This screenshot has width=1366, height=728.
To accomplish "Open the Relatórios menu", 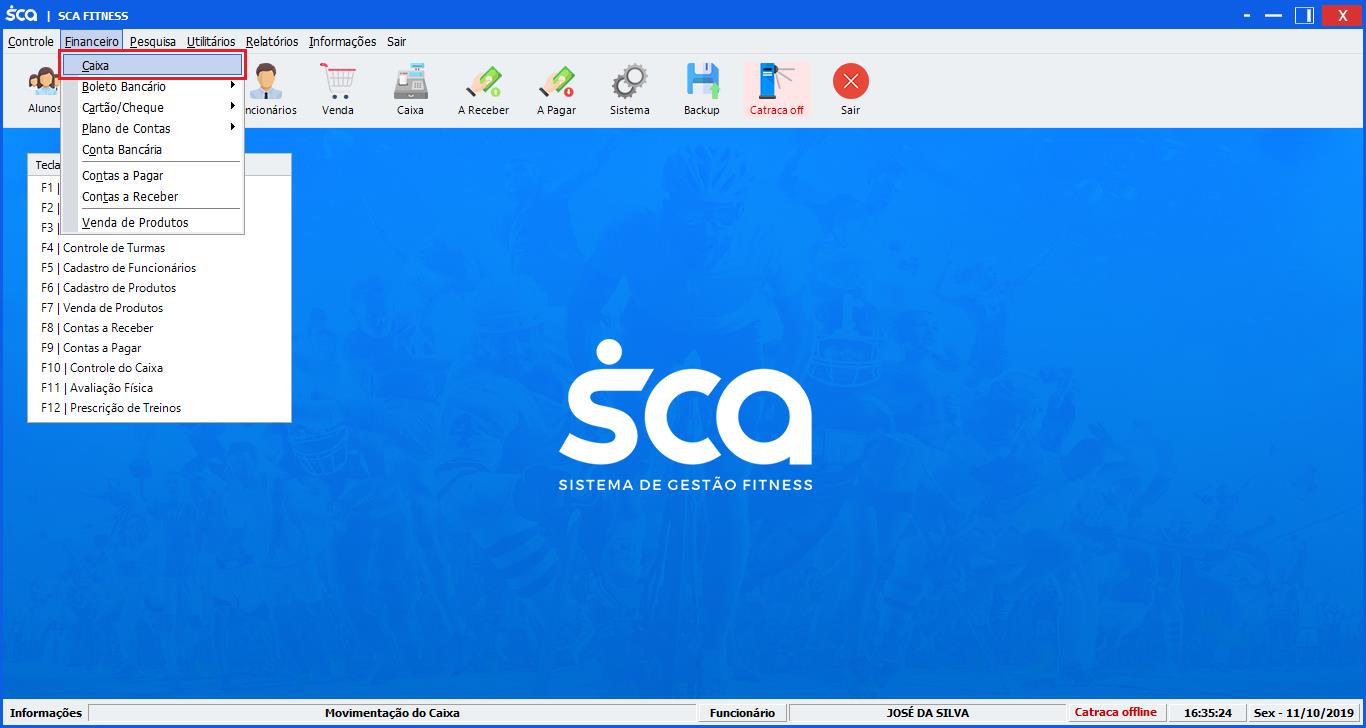I will [x=272, y=42].
